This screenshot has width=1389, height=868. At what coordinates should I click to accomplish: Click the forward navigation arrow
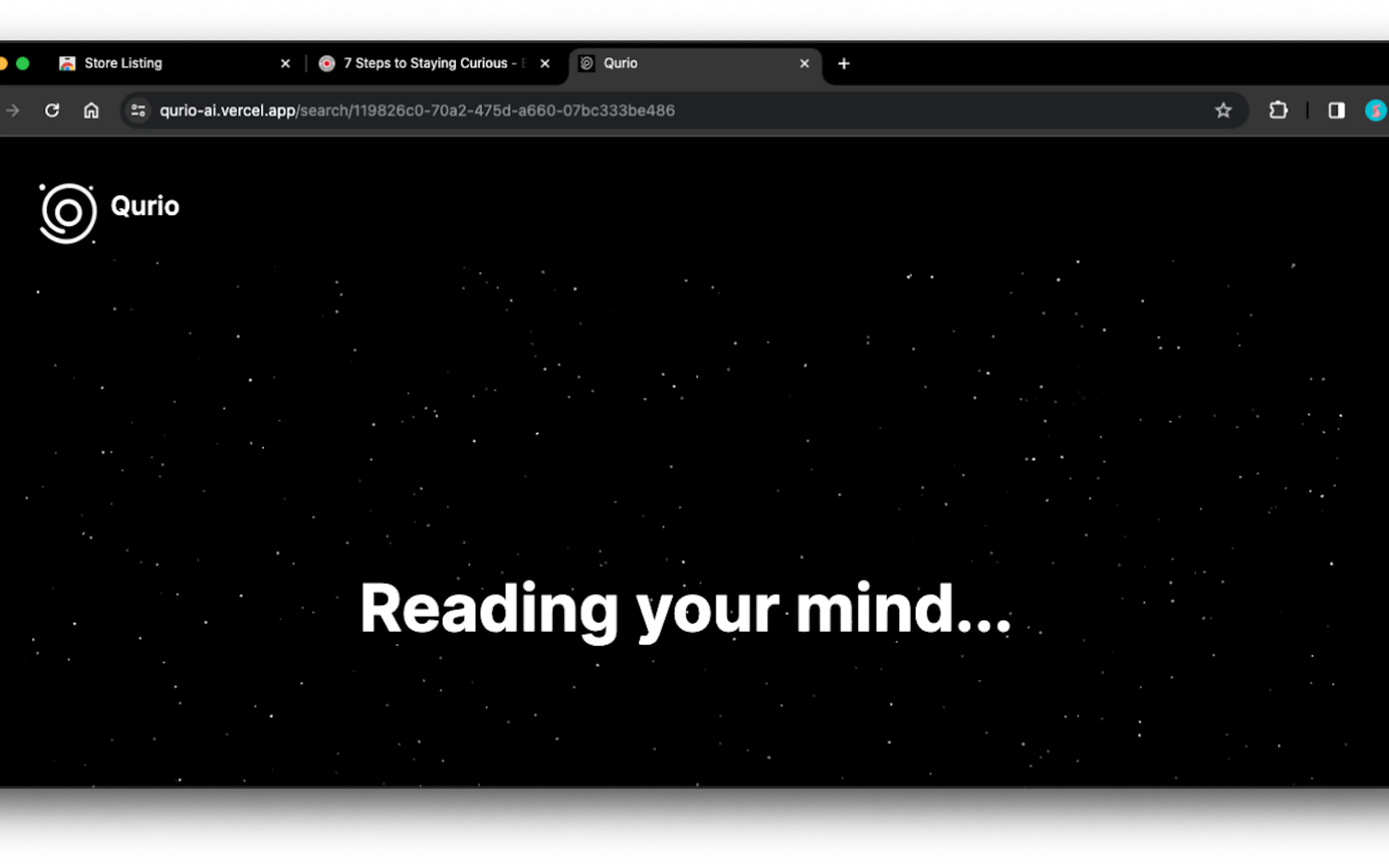(x=13, y=110)
